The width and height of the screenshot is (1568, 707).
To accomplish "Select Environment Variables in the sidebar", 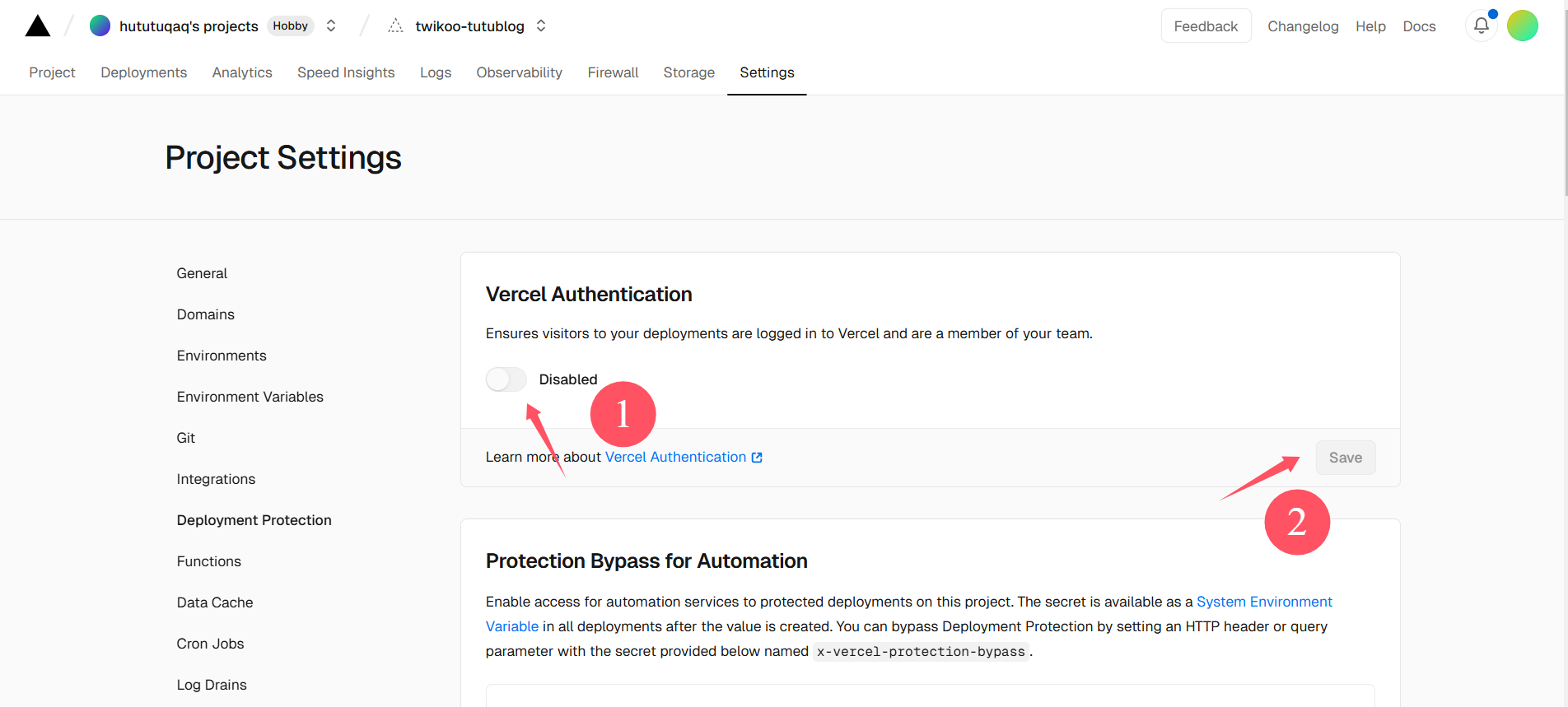I will 250,397.
